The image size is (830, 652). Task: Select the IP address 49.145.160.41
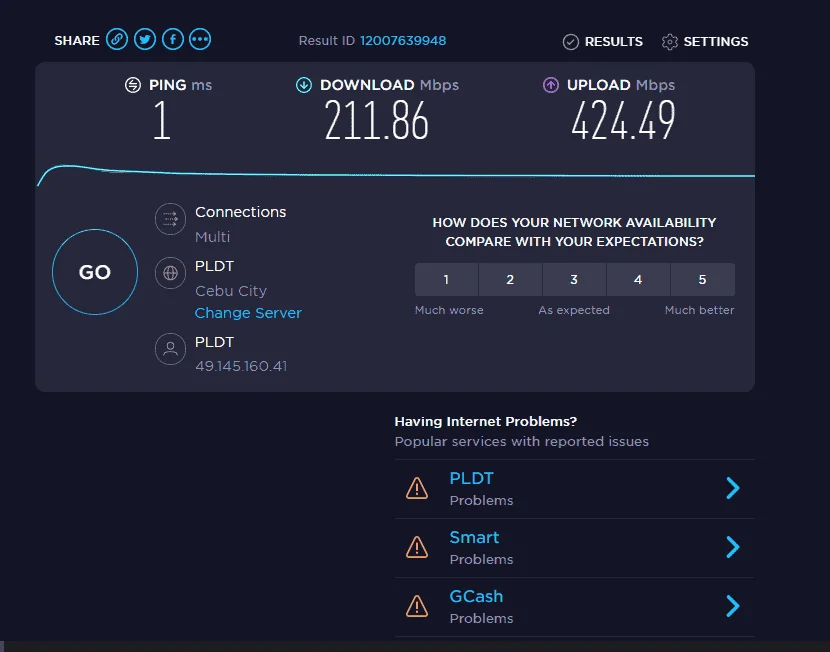click(x=241, y=366)
